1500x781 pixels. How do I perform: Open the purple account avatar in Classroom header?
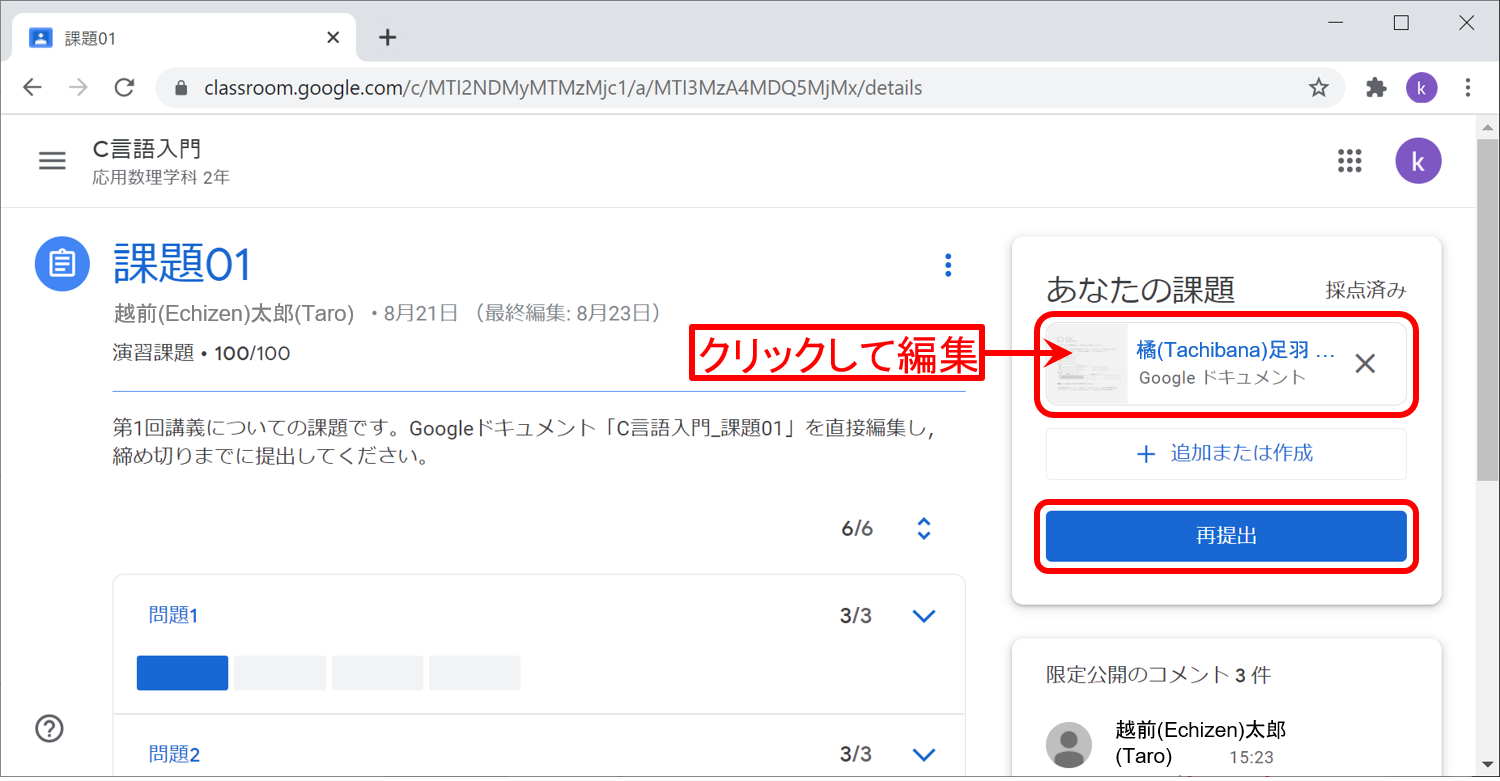(x=1418, y=161)
